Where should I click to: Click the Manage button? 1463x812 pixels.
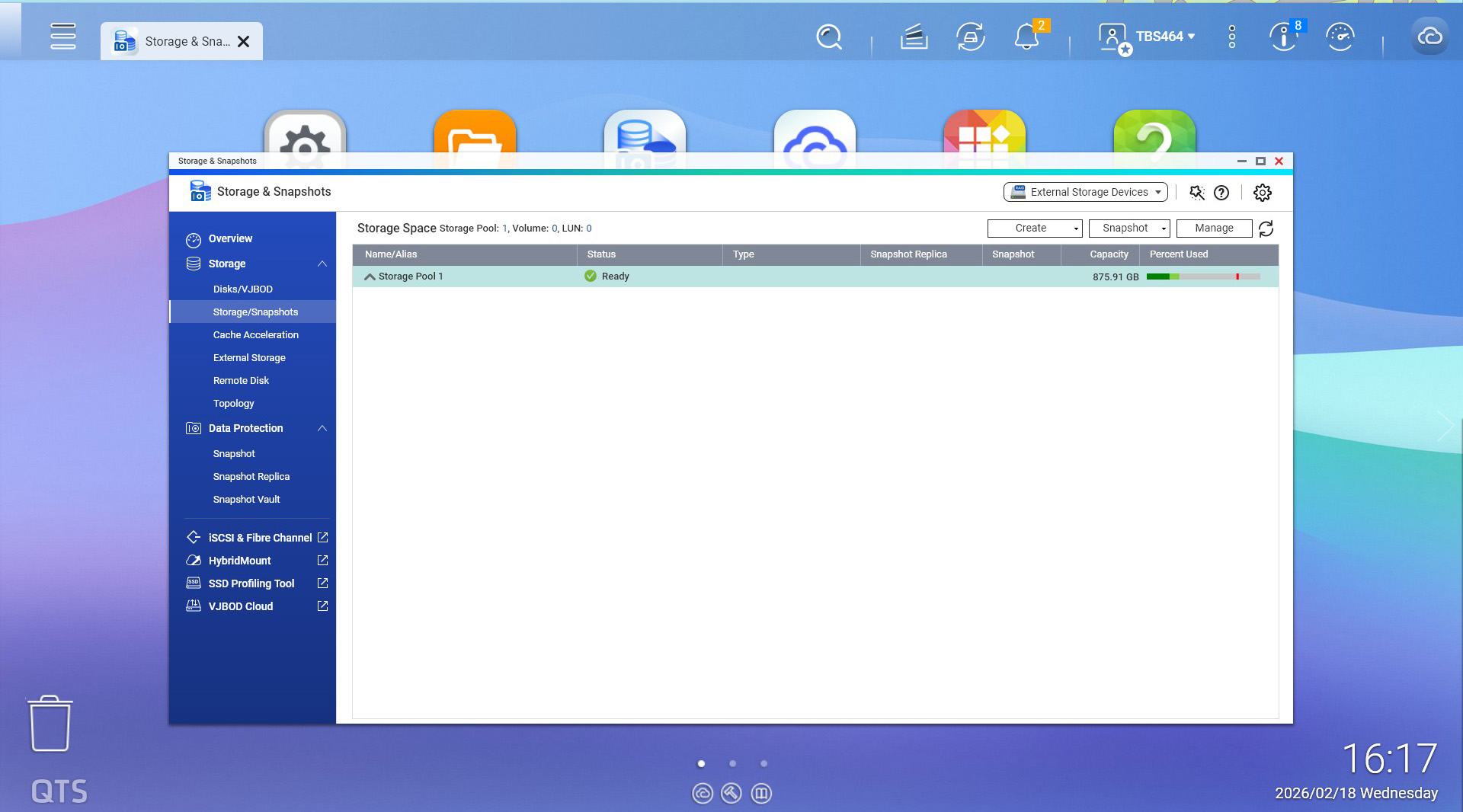(x=1214, y=229)
